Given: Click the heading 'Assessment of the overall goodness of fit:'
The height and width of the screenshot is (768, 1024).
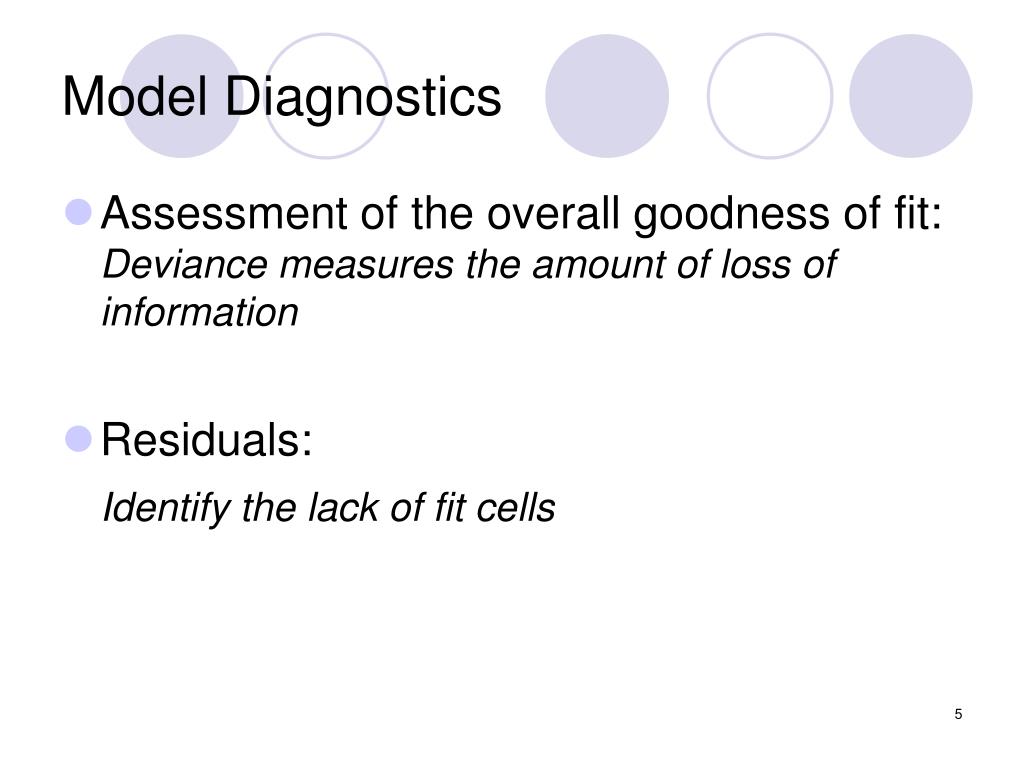Looking at the screenshot, I should tap(521, 214).
